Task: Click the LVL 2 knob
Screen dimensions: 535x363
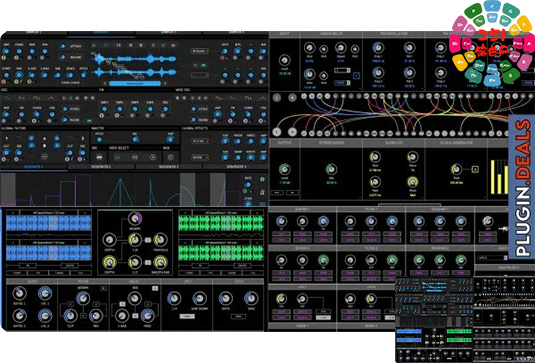Action: pyautogui.click(x=45, y=316)
